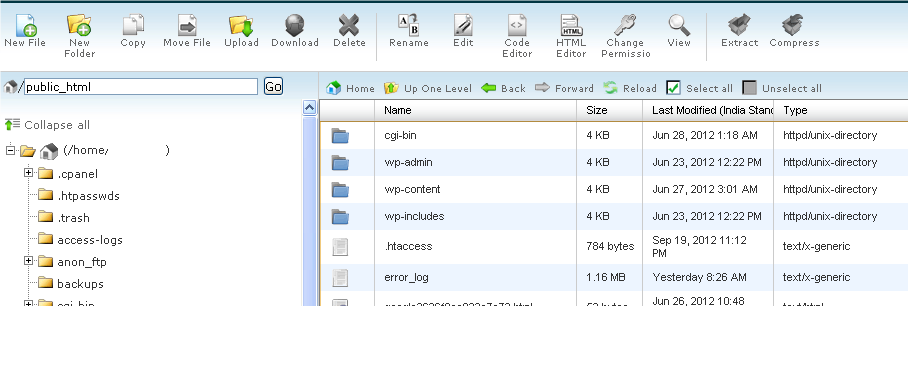Click home icon beside the path field
The image size is (908, 384).
point(10,87)
